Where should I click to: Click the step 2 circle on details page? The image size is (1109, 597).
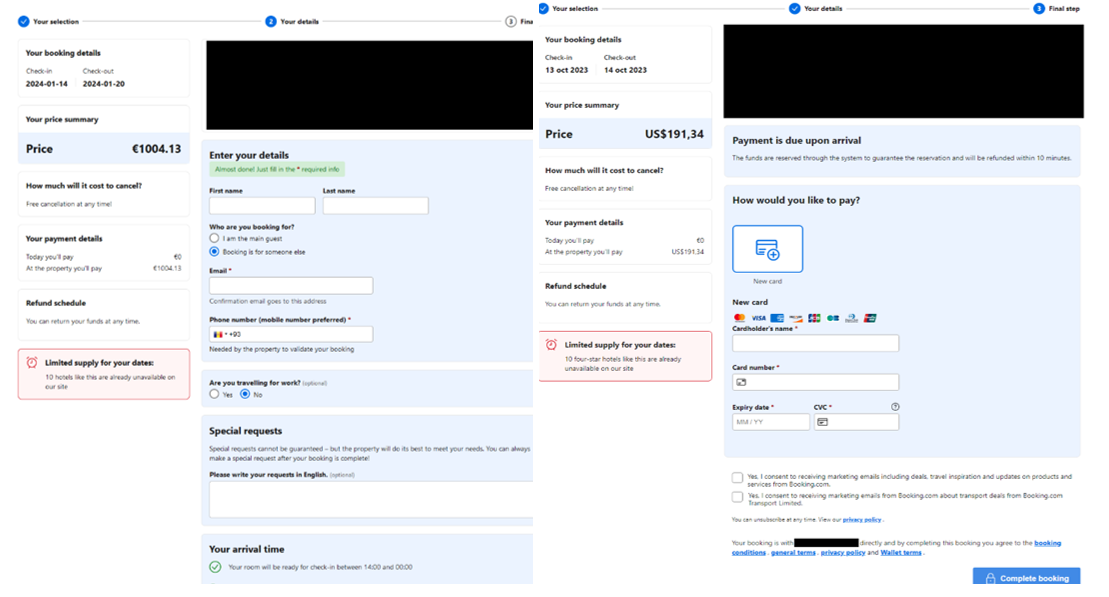coord(271,21)
